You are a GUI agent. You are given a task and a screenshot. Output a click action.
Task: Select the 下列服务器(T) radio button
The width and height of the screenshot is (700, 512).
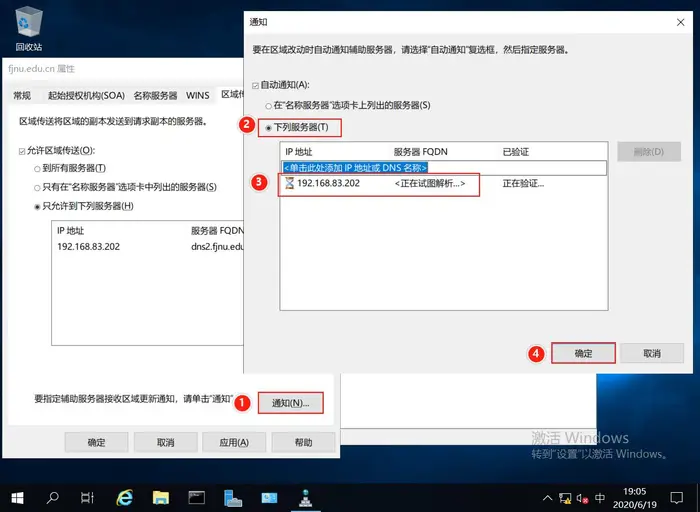[x=268, y=128]
